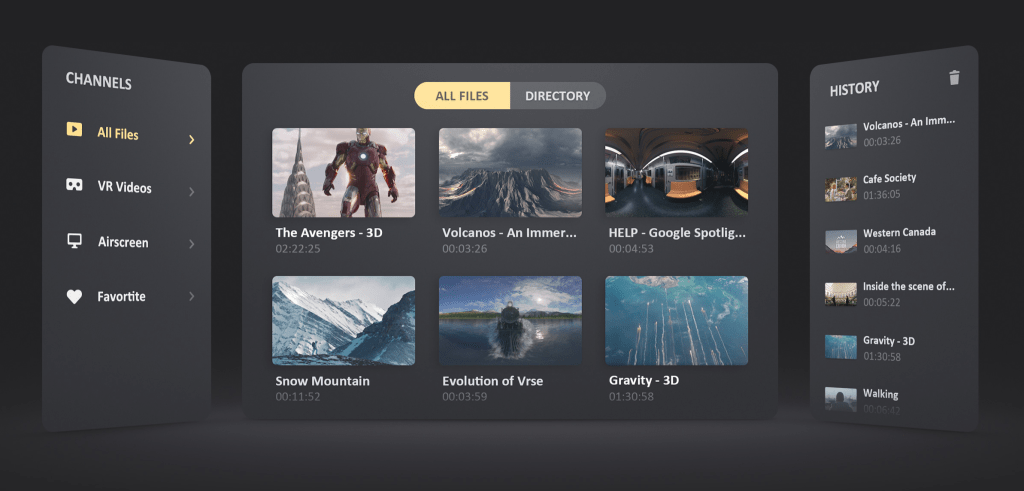Expand the All Files channel chevron
Screen dimensions: 1024x491
[x=191, y=139]
